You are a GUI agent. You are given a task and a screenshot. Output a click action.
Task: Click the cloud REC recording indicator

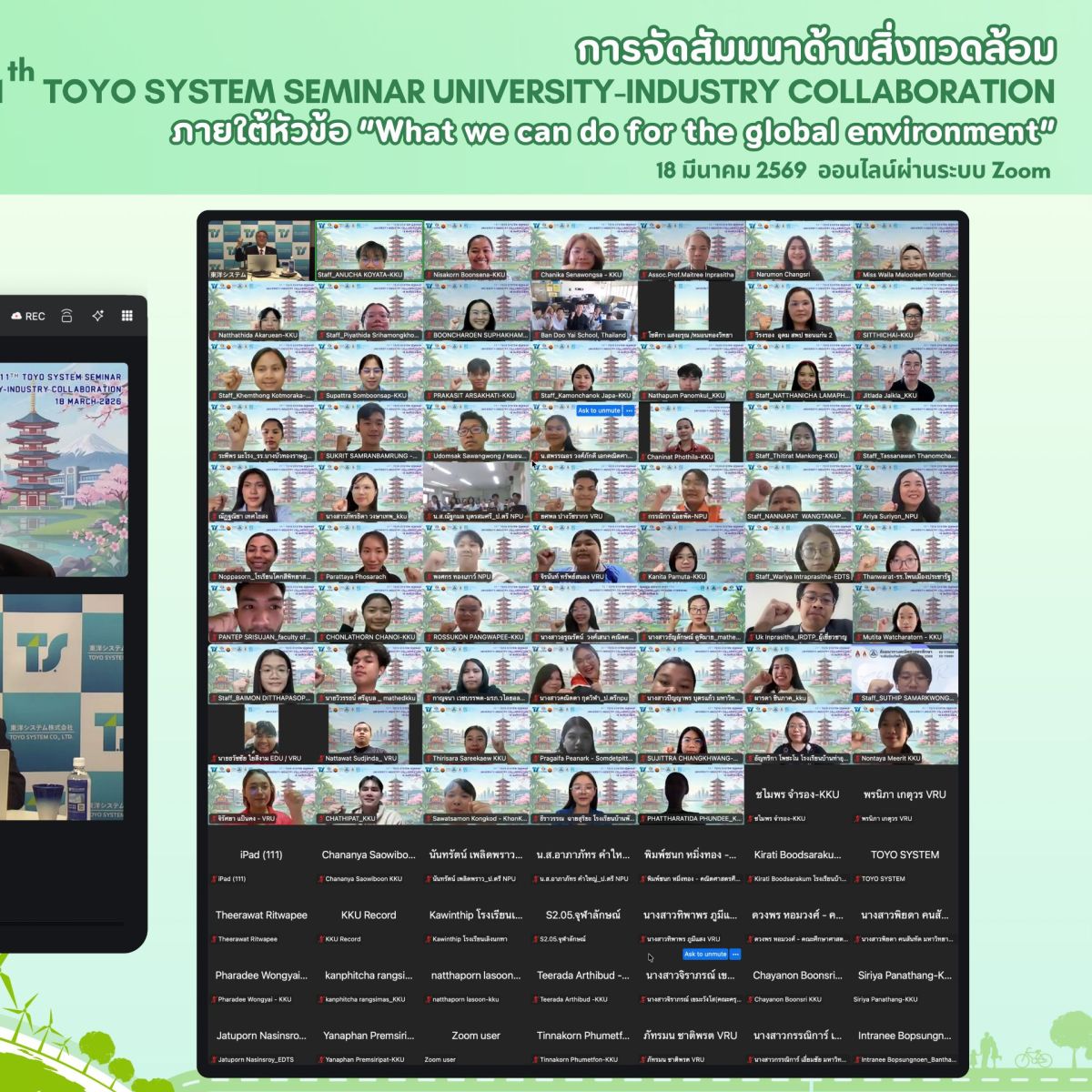coord(27,316)
